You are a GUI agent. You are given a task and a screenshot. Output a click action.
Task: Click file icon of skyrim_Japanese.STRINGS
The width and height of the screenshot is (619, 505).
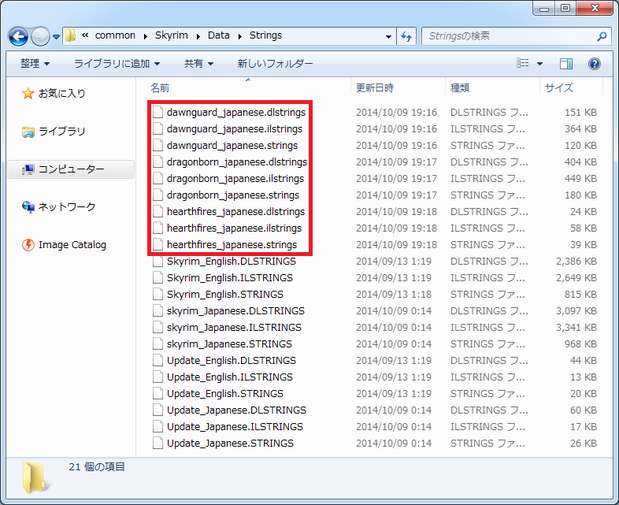[x=158, y=344]
